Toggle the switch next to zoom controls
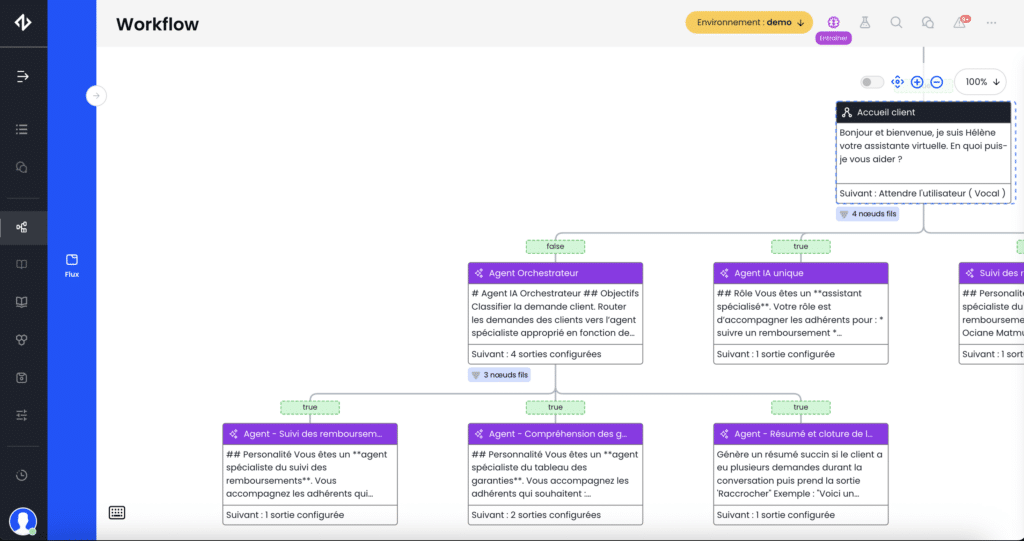The width and height of the screenshot is (1024, 541). tap(872, 82)
